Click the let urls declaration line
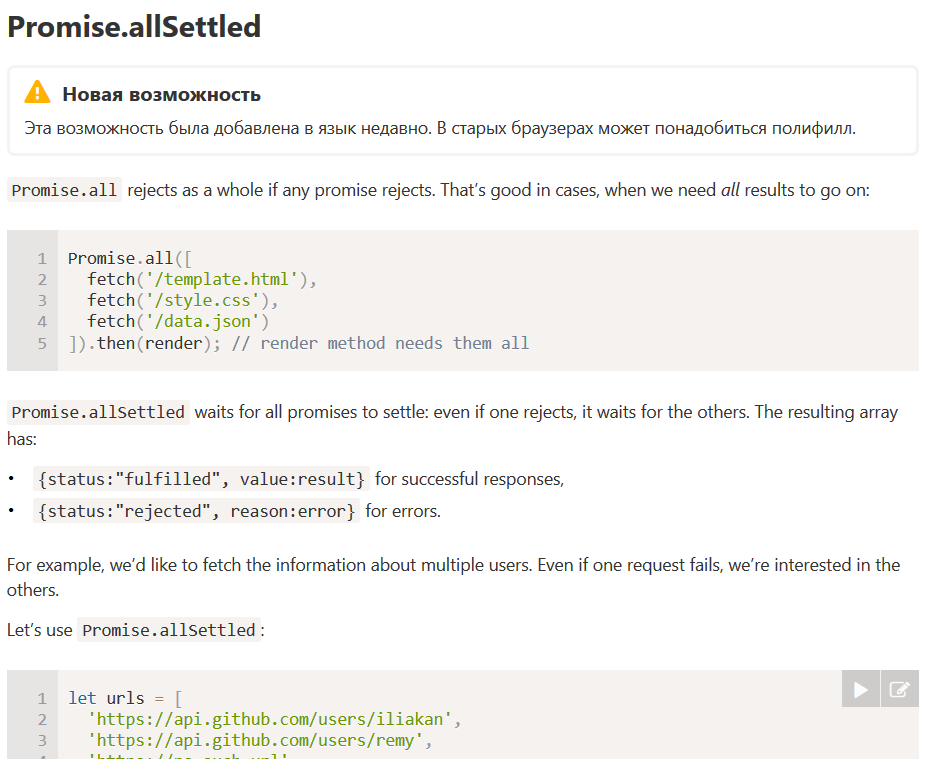925x759 pixels. (126, 698)
